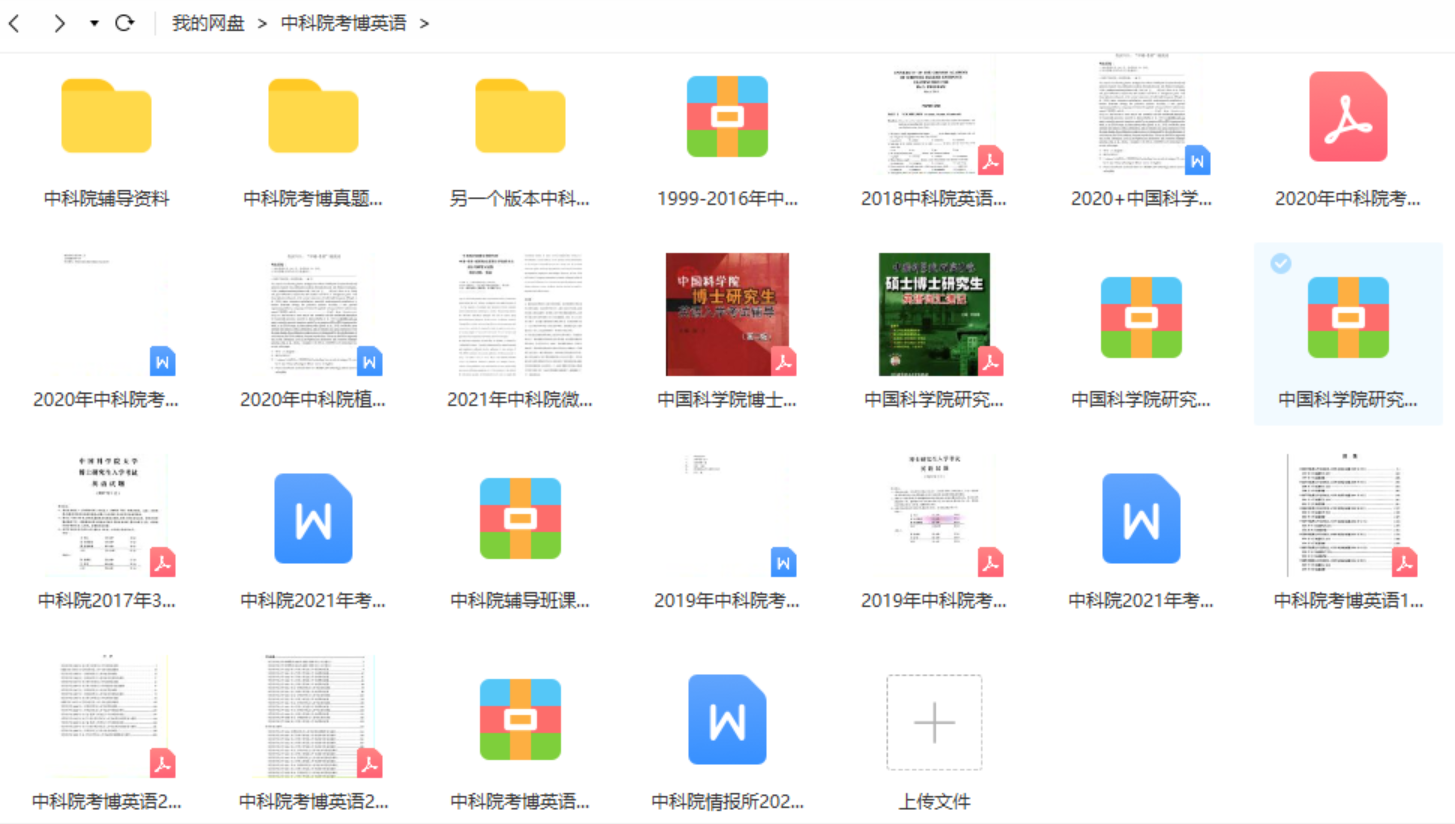Click the 上传文件 label
The height and width of the screenshot is (824, 1455).
[934, 802]
